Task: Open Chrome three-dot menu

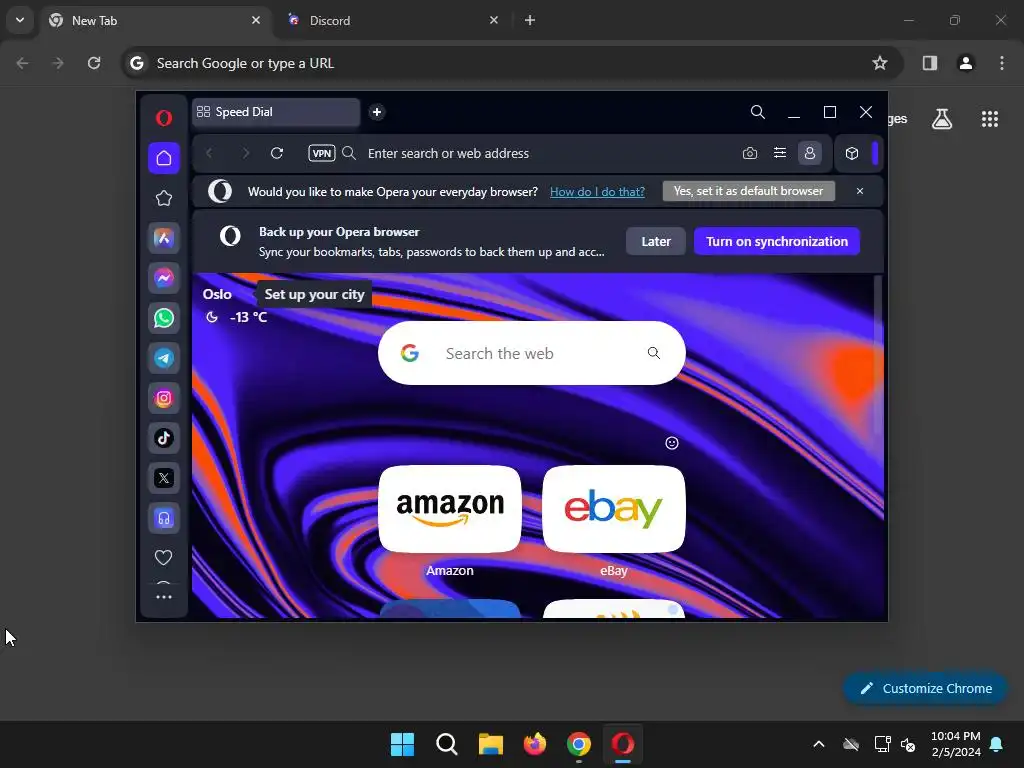Action: click(1002, 63)
